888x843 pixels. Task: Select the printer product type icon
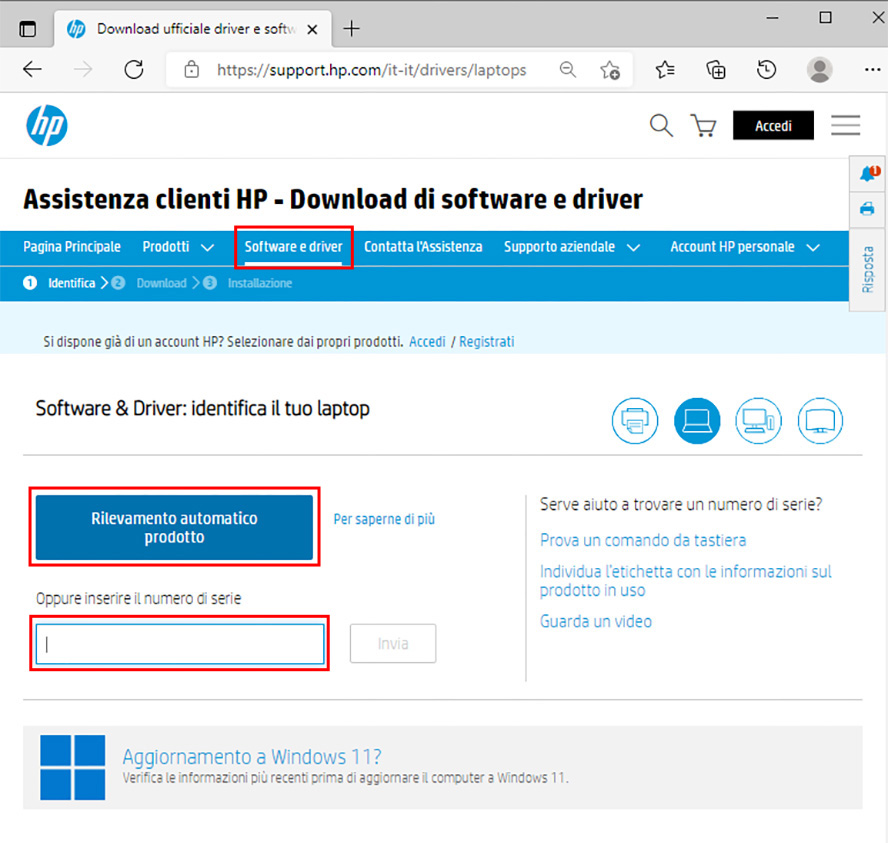click(635, 421)
